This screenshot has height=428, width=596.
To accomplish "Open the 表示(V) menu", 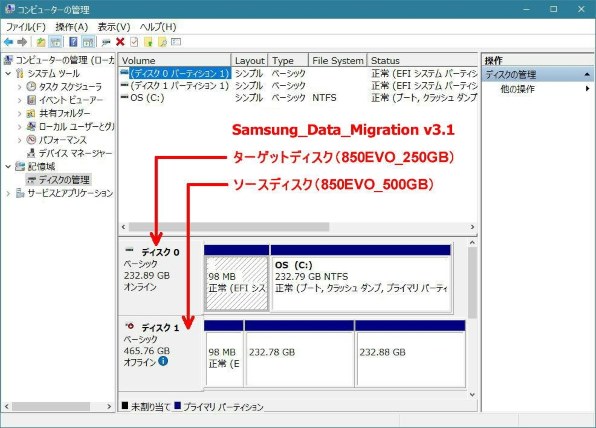I will point(114,27).
